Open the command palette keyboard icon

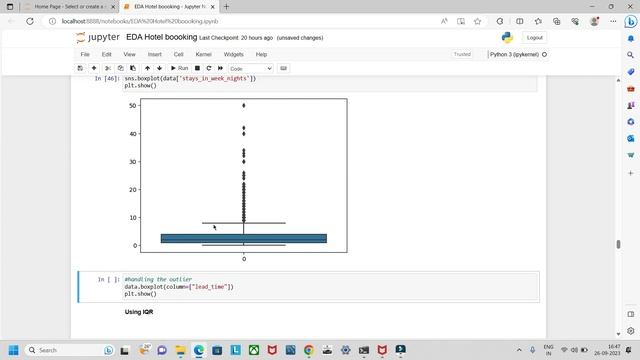[x=283, y=68]
